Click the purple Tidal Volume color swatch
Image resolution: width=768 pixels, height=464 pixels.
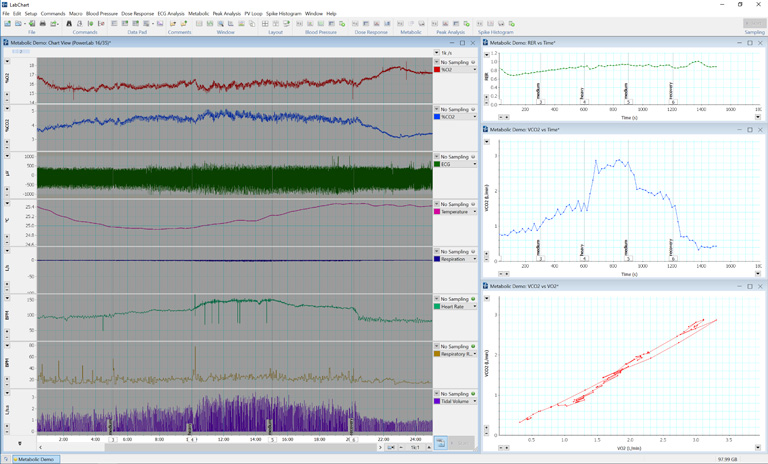pos(437,402)
